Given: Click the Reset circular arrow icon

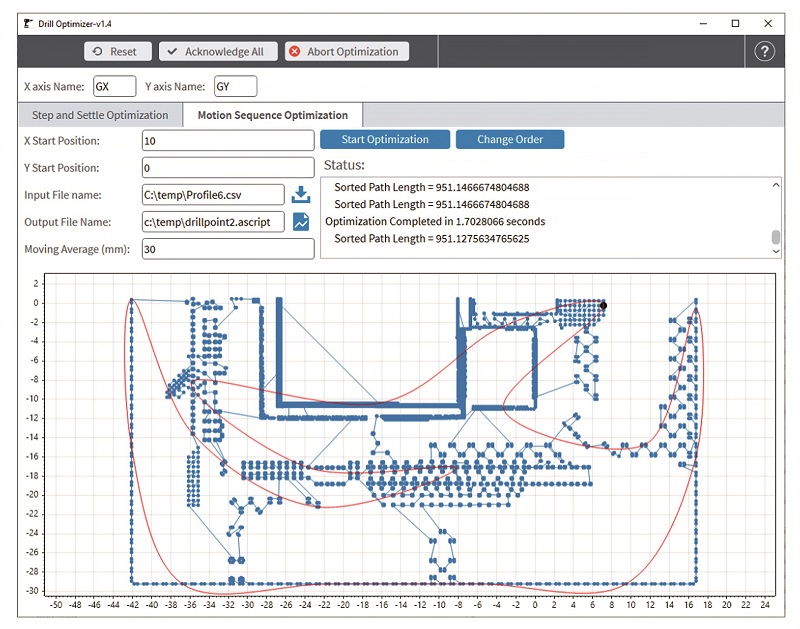Looking at the screenshot, I should pyautogui.click(x=97, y=52).
